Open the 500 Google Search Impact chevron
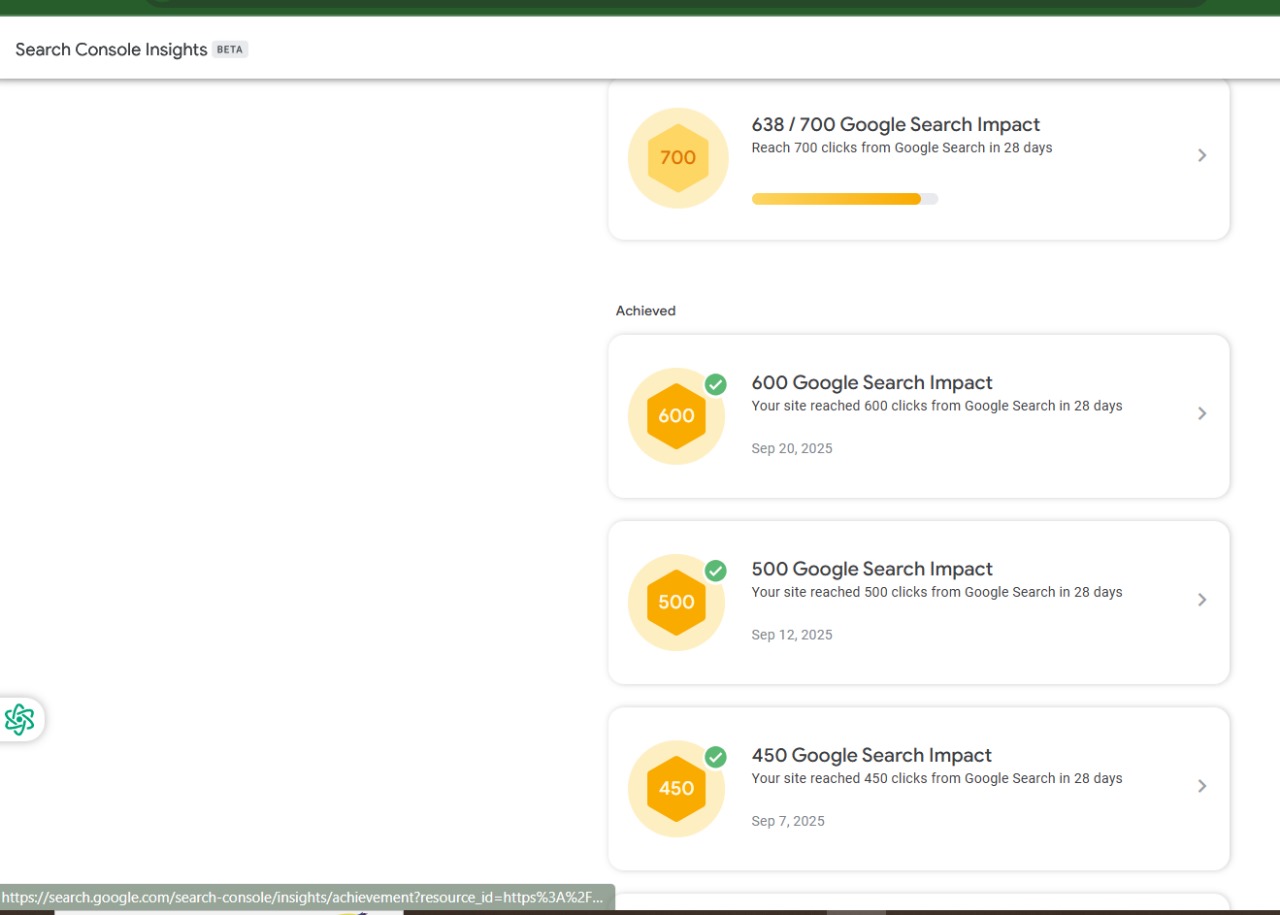Image resolution: width=1280 pixels, height=915 pixels. coord(1202,599)
